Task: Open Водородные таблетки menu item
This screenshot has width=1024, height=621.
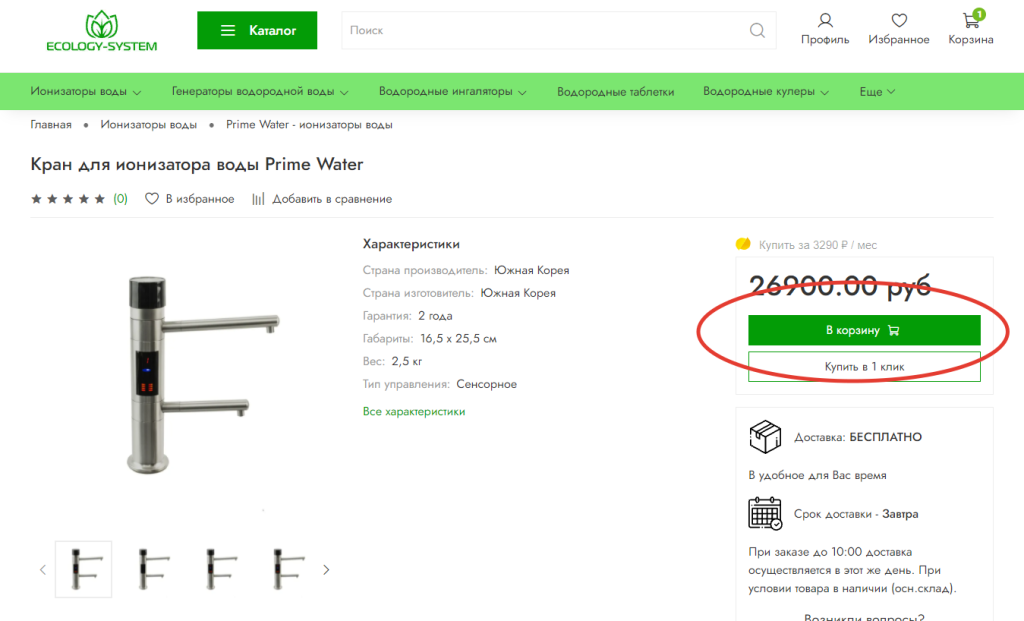Action: (615, 92)
